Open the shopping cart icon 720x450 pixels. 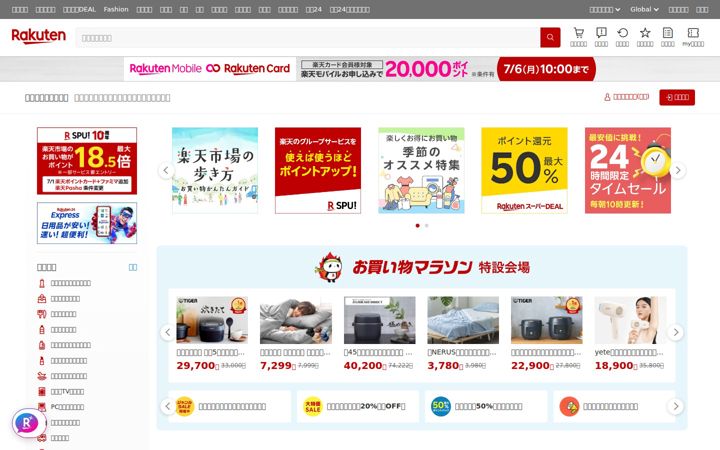click(x=579, y=33)
